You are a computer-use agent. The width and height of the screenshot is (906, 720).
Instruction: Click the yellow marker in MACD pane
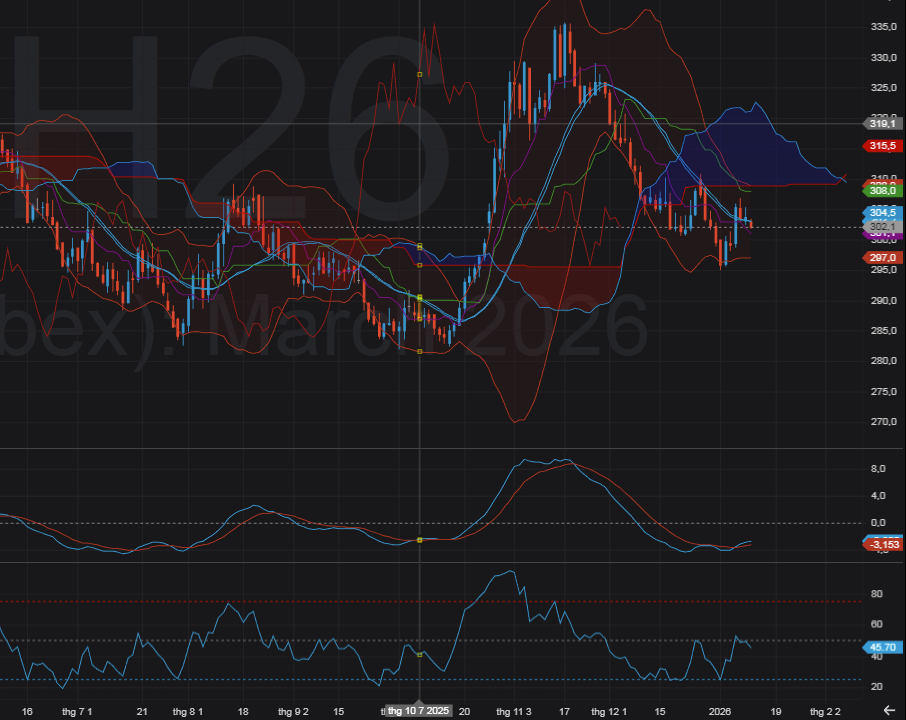419,540
